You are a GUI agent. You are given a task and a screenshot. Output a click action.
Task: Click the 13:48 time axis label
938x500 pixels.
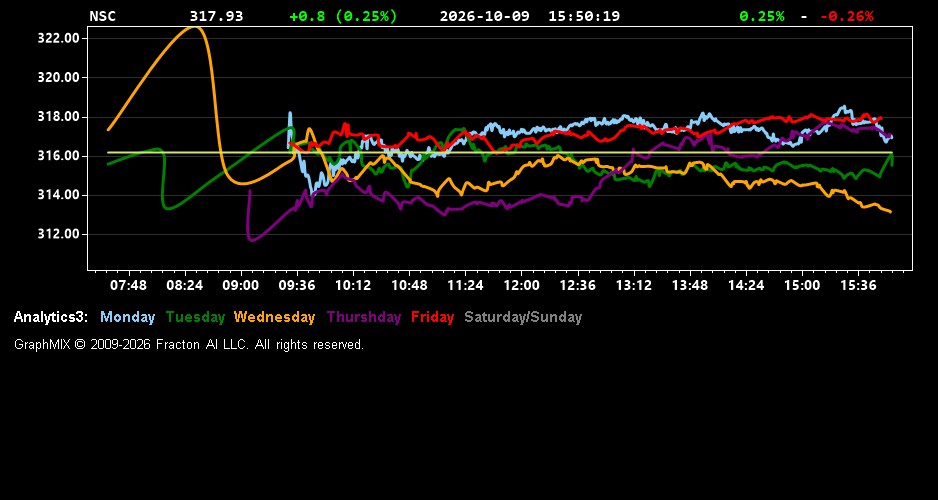click(x=690, y=285)
